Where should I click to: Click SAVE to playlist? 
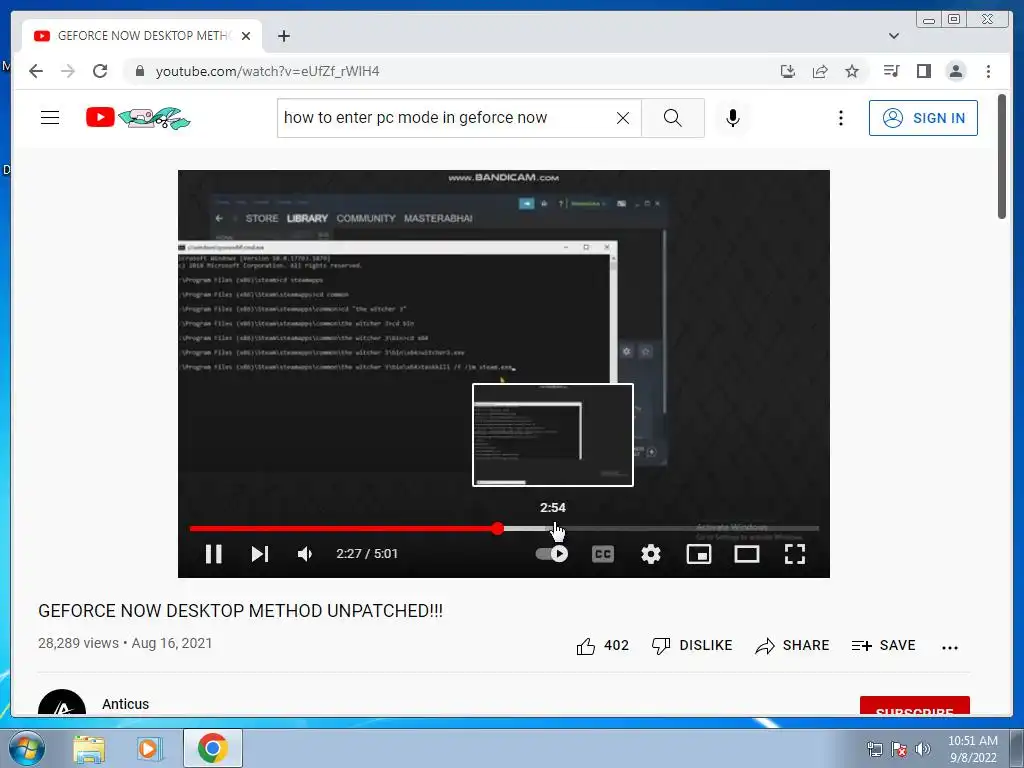click(x=883, y=646)
